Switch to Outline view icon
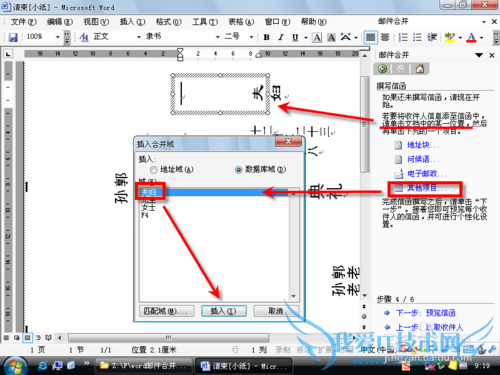500x375 pixels. tap(38, 338)
